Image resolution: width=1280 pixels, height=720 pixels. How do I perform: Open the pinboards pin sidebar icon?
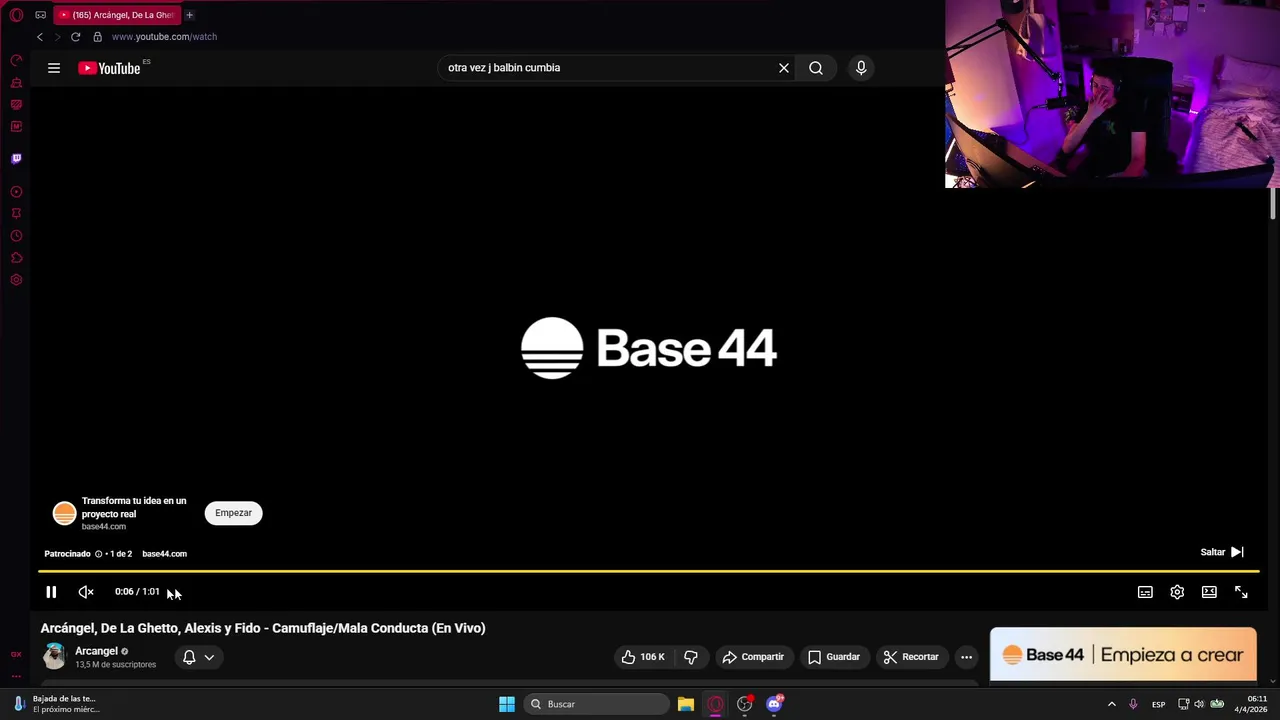(16, 214)
